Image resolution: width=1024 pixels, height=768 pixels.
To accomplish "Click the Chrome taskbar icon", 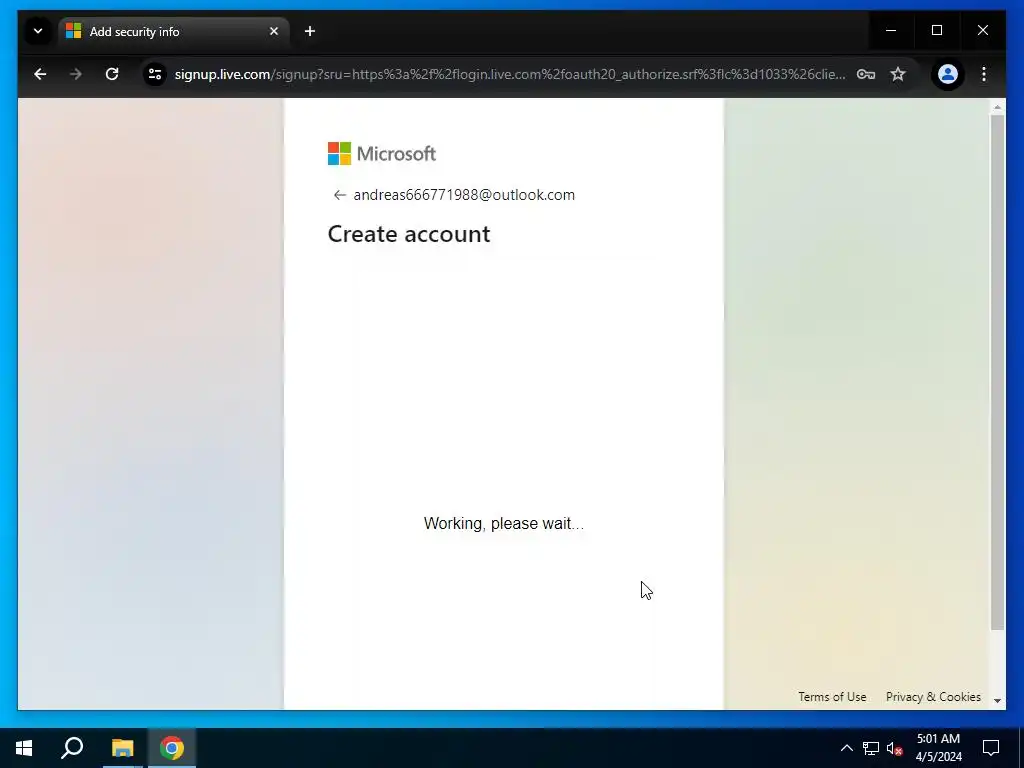I will pos(172,748).
